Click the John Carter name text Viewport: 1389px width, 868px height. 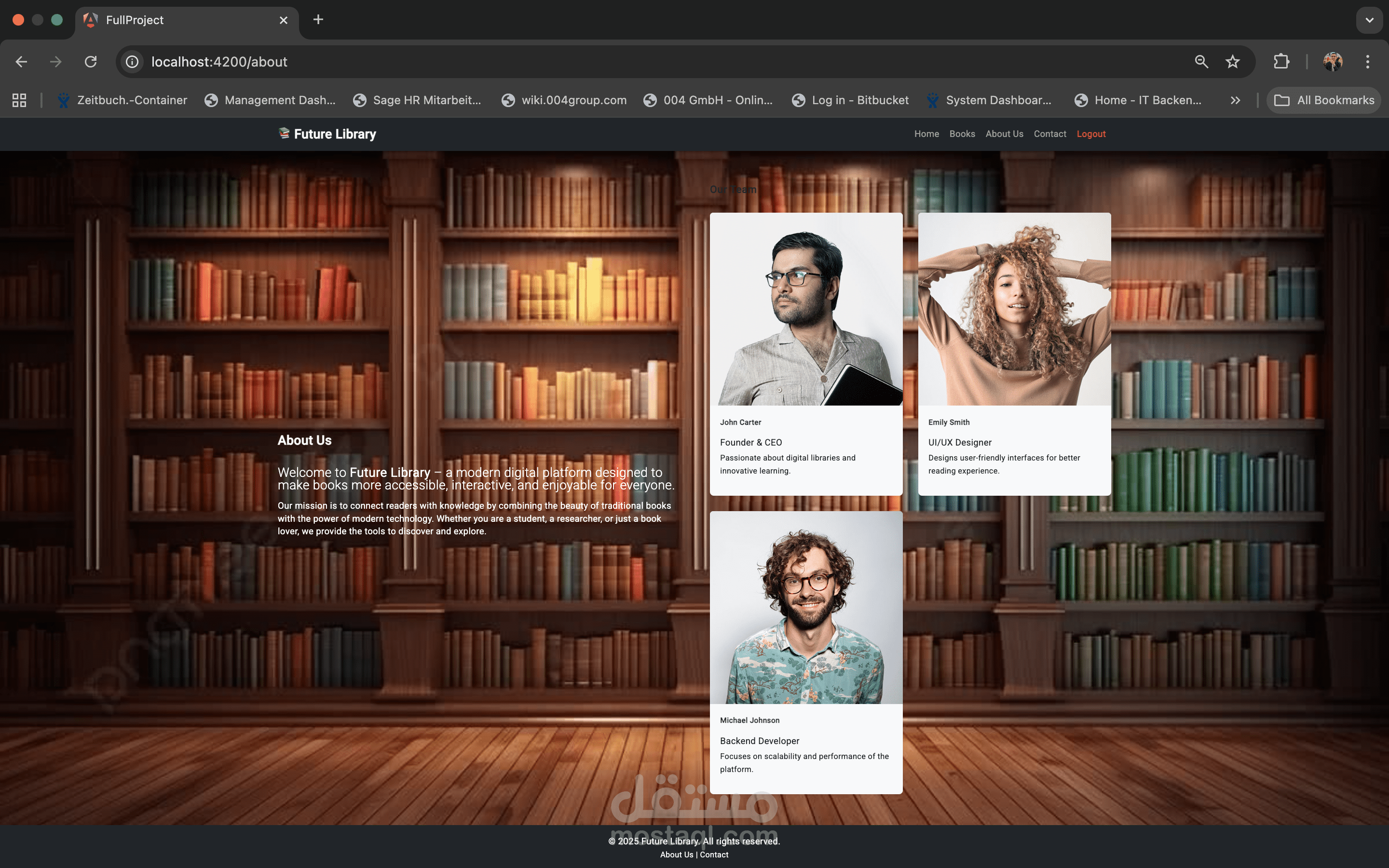(740, 422)
